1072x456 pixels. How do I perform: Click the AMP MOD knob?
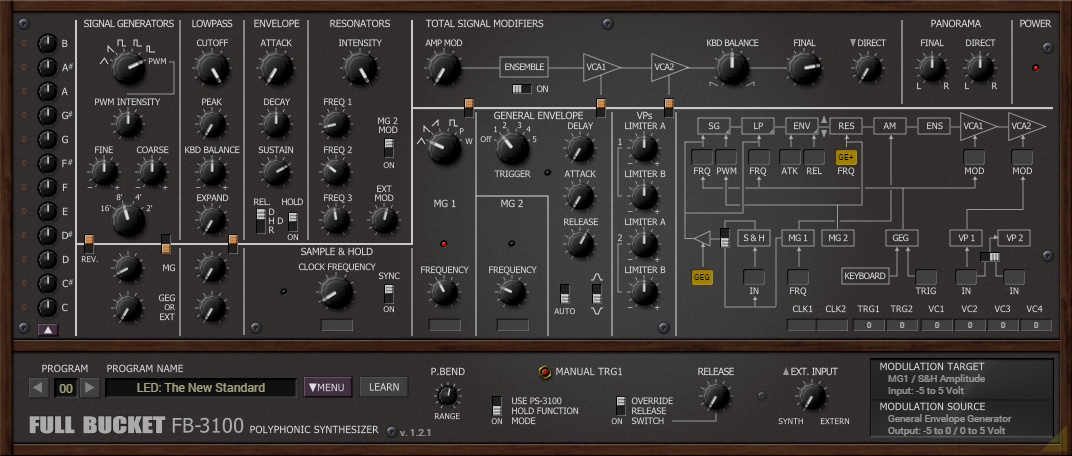point(444,68)
